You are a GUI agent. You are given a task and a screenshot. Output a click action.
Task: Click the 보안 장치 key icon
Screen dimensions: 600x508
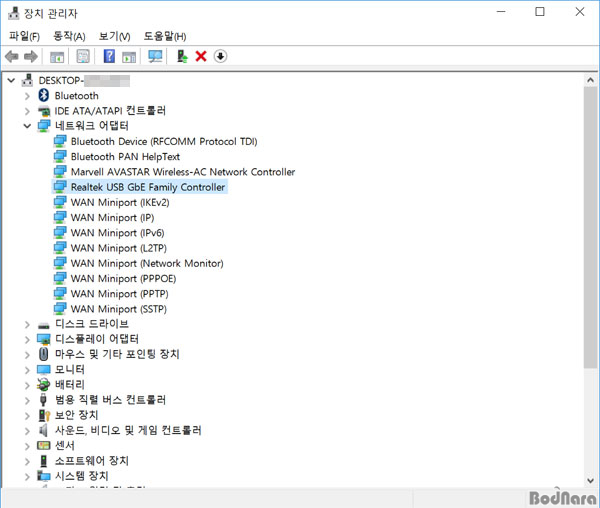(44, 415)
